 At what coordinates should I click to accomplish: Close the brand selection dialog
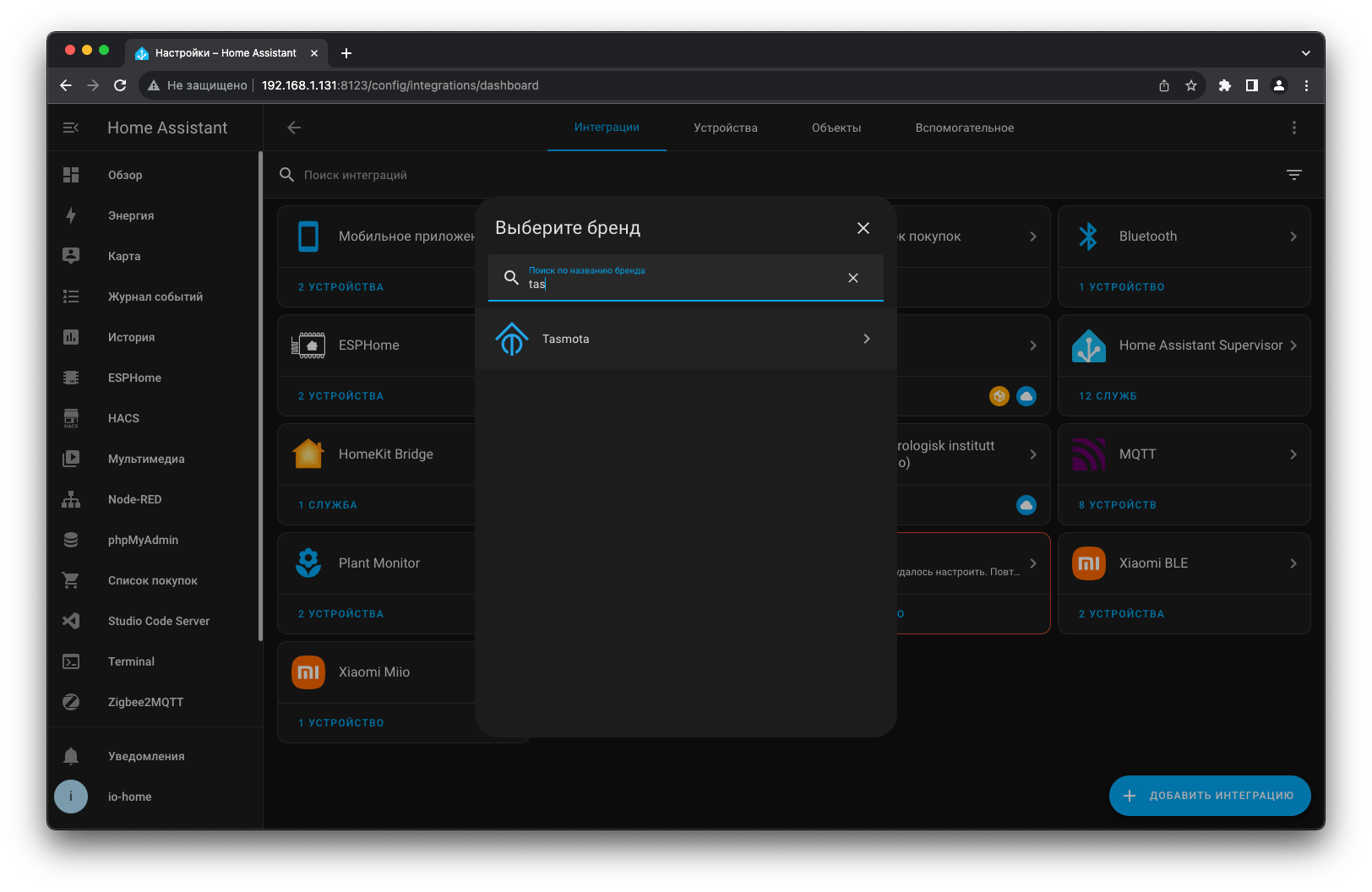coord(863,228)
